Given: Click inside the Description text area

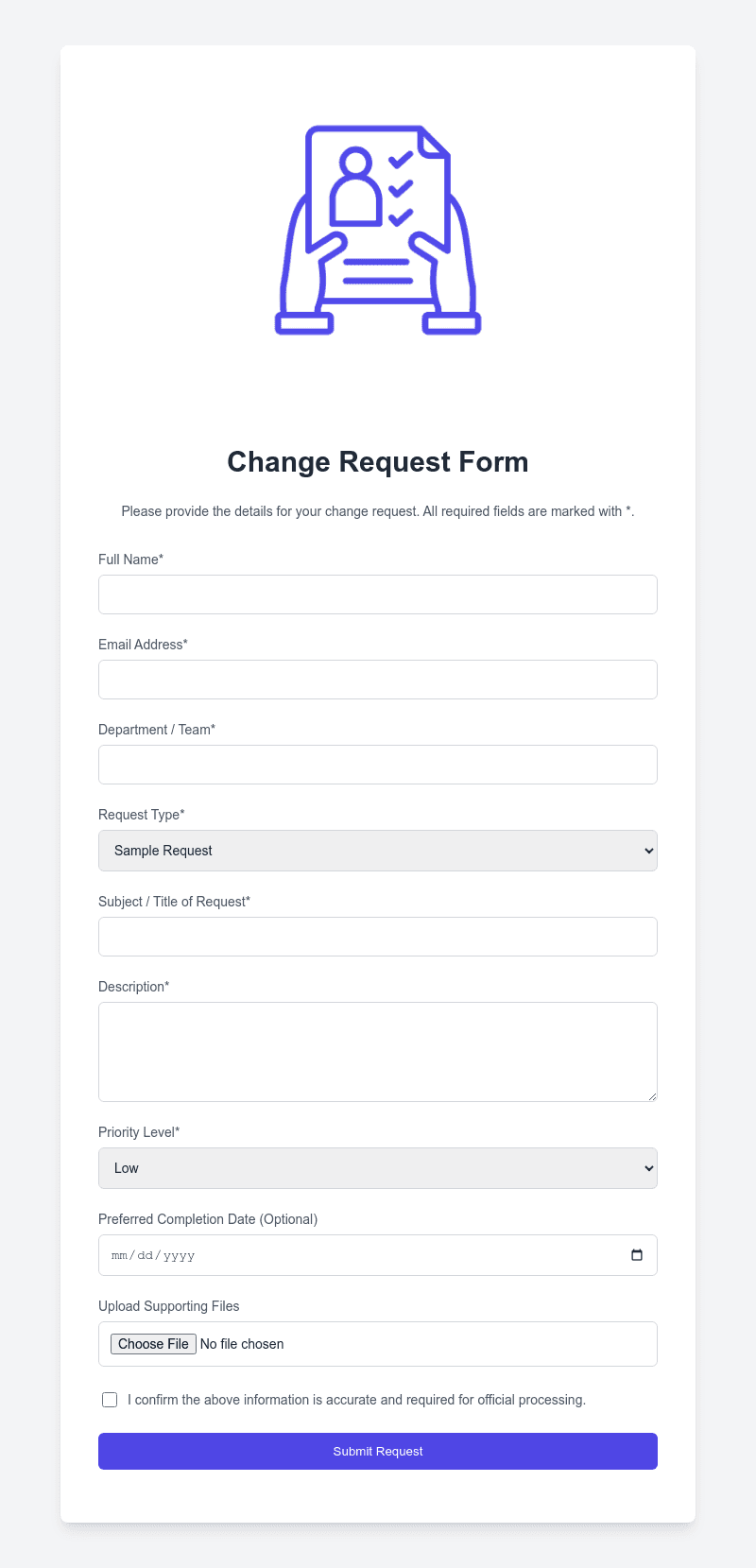Looking at the screenshot, I should click(x=378, y=1049).
